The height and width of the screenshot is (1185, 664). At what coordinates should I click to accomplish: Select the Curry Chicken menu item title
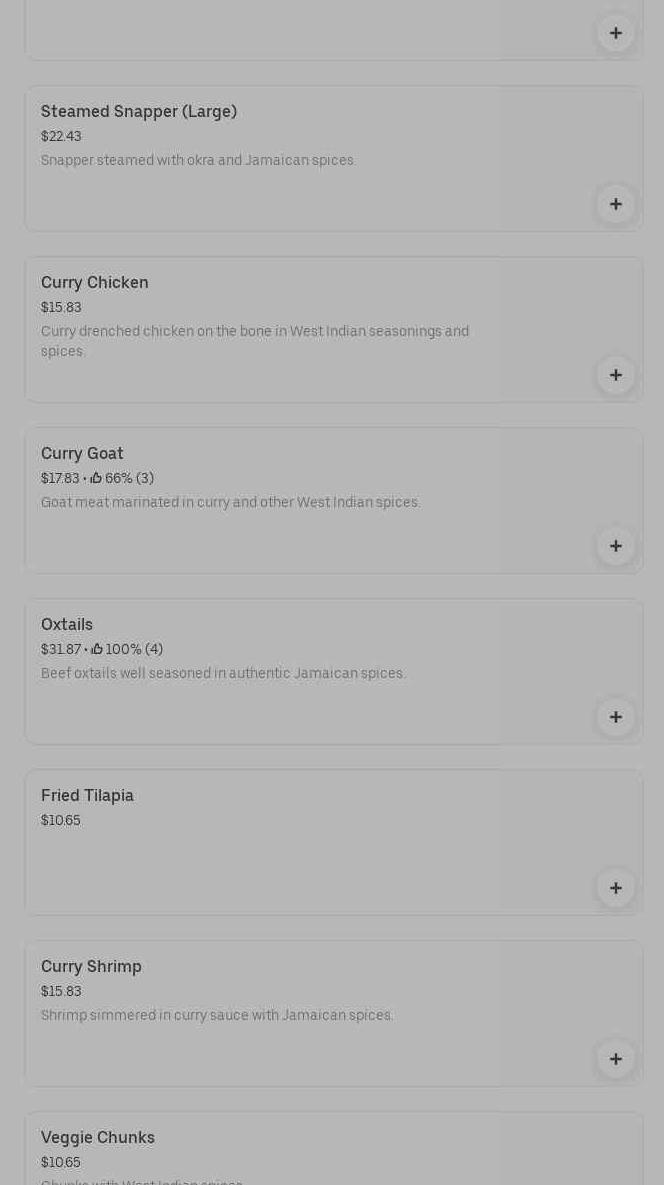click(95, 283)
